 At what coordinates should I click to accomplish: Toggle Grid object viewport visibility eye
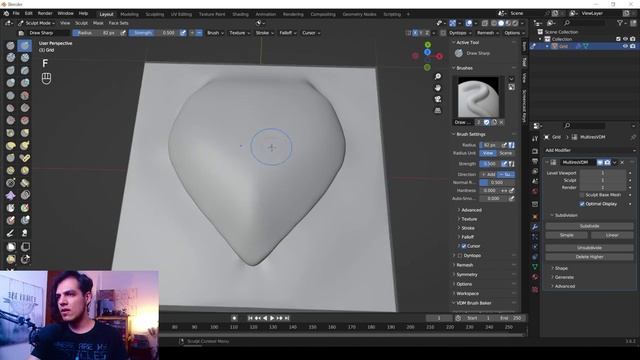pos(625,46)
